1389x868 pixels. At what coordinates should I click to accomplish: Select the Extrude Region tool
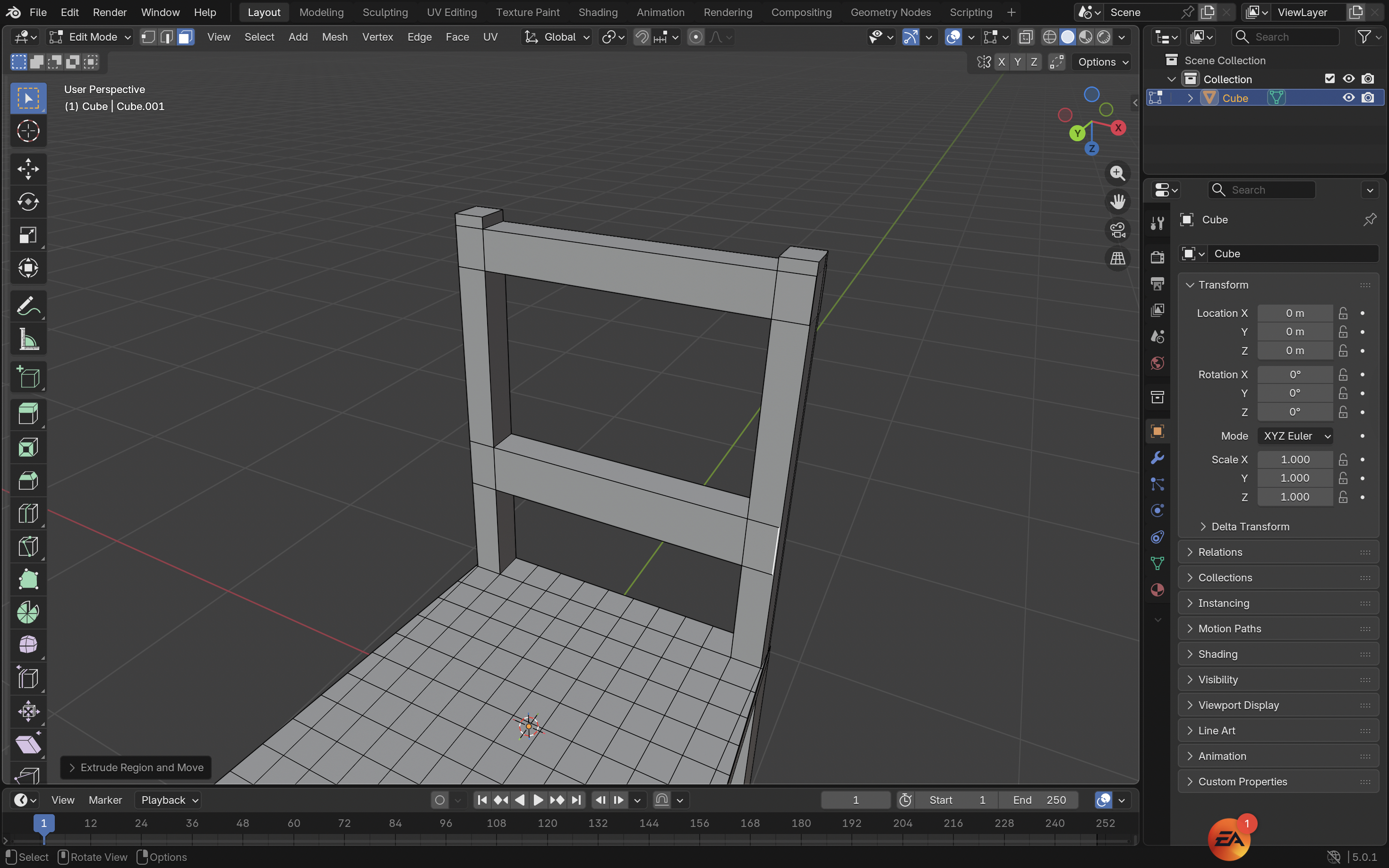point(27,414)
